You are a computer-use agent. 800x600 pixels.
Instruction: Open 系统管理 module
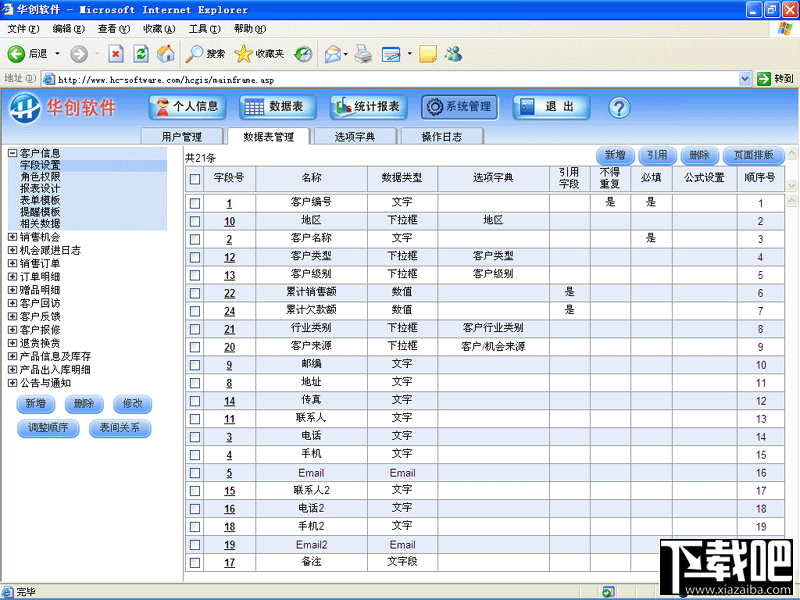click(460, 107)
